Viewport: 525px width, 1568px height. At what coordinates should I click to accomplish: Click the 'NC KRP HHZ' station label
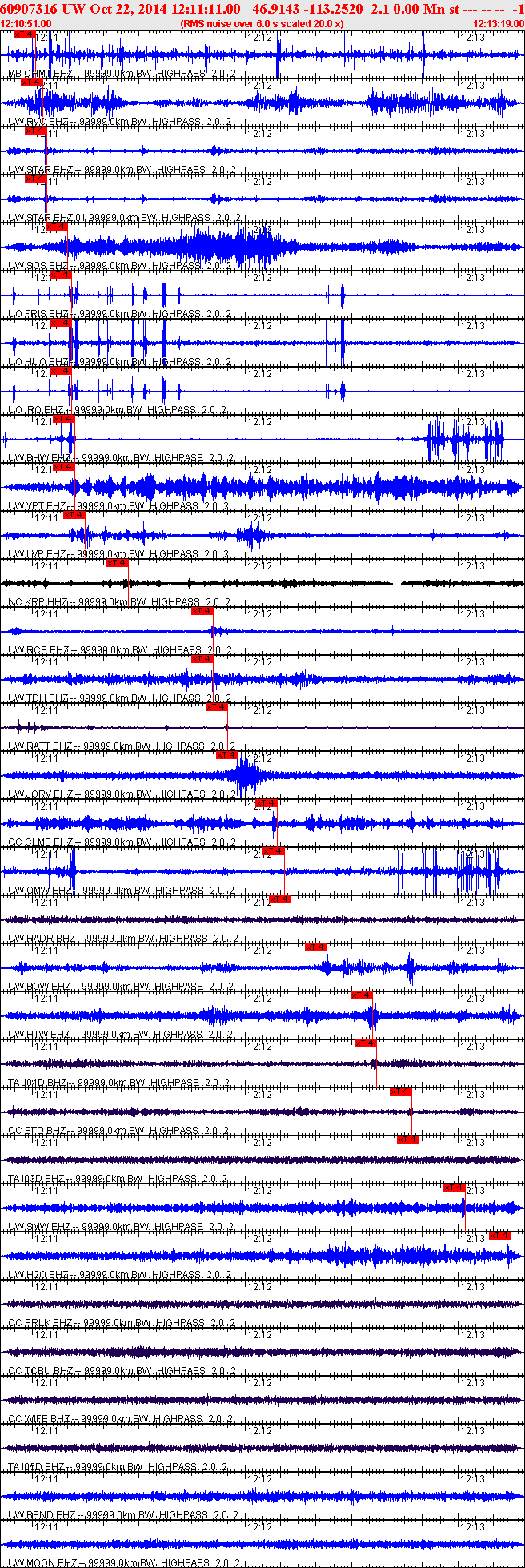pyautogui.click(x=38, y=602)
